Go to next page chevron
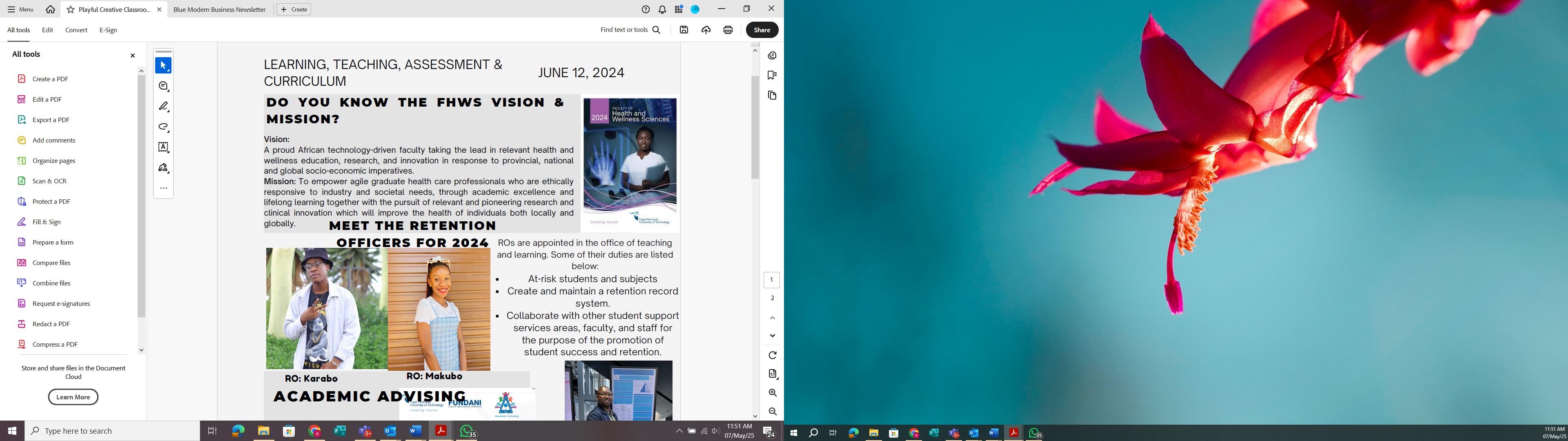This screenshot has height=441, width=1568. [x=772, y=336]
